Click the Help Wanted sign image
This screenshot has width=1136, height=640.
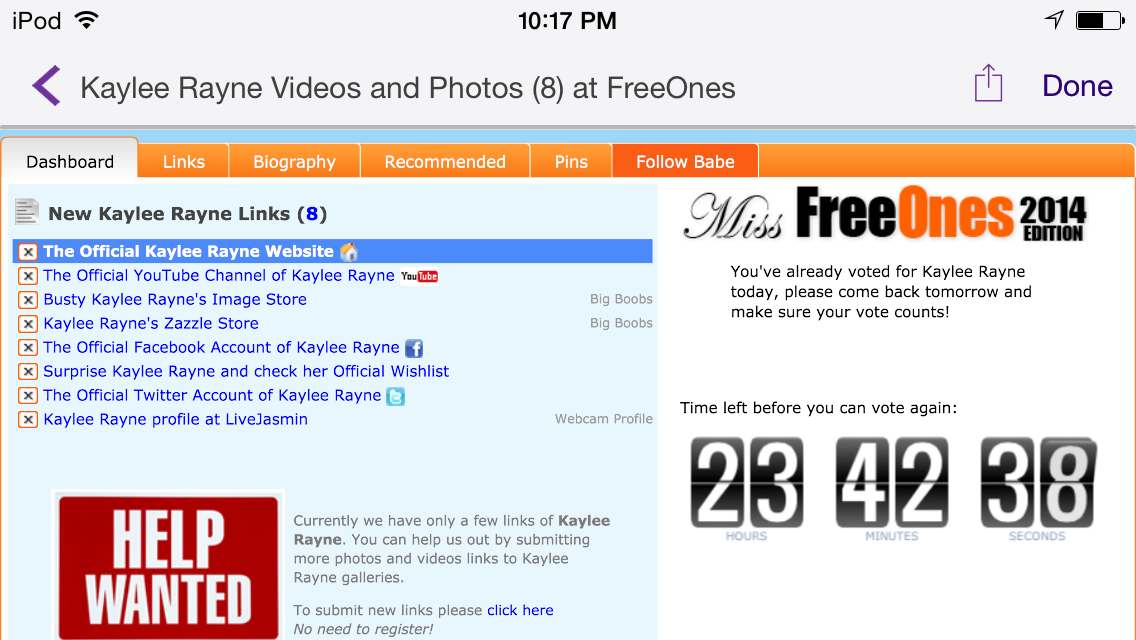168,565
